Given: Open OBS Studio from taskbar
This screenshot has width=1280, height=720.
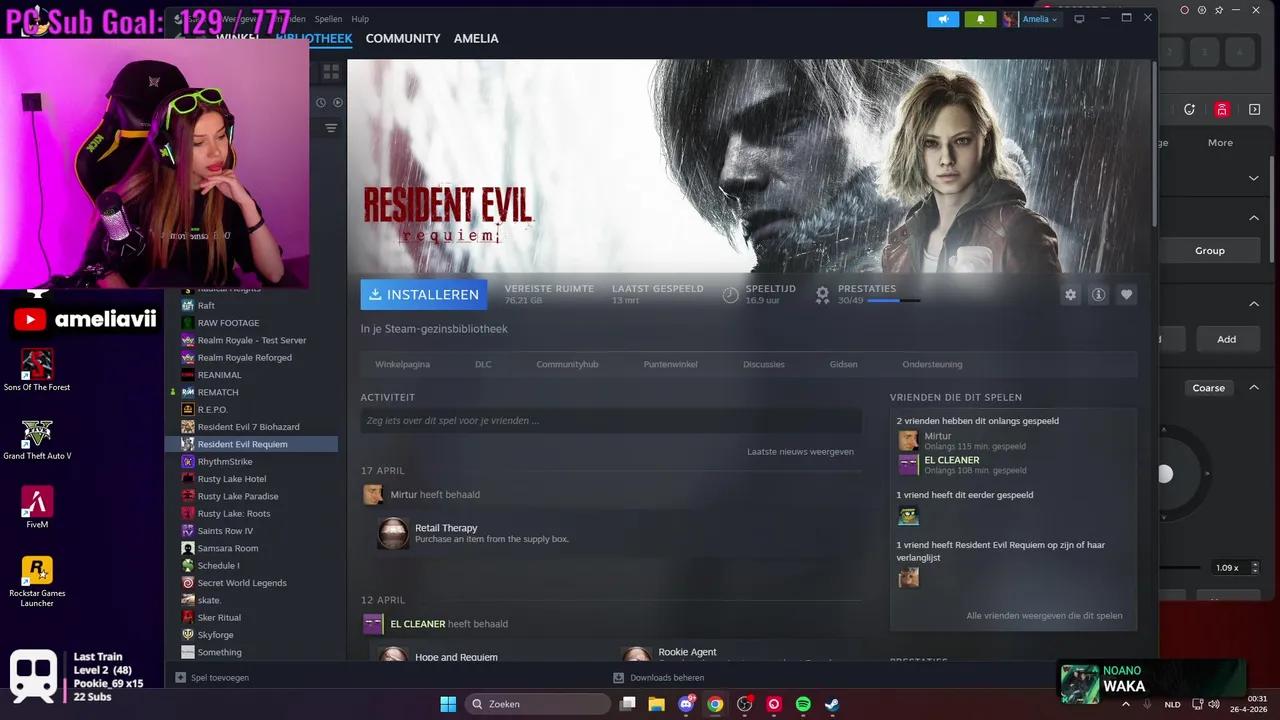Looking at the screenshot, I should (x=744, y=704).
